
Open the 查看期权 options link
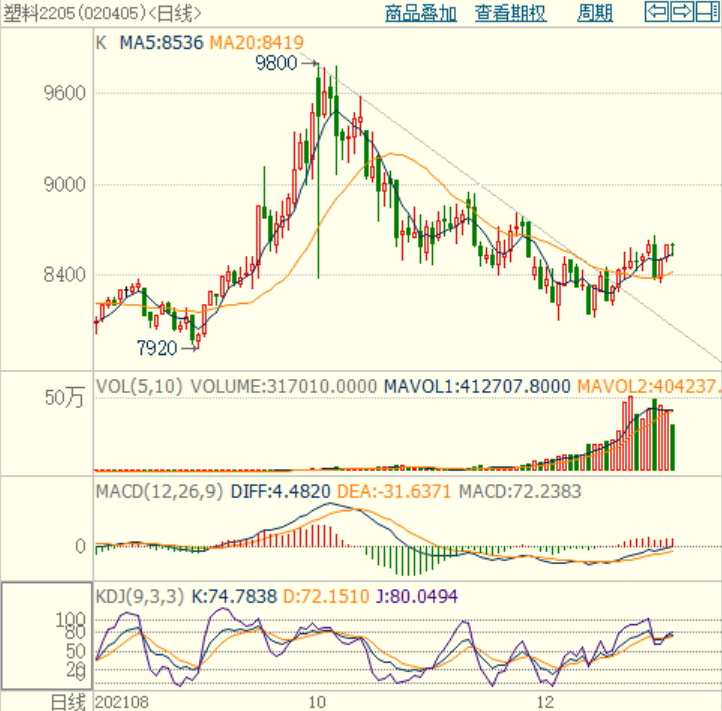click(x=510, y=13)
